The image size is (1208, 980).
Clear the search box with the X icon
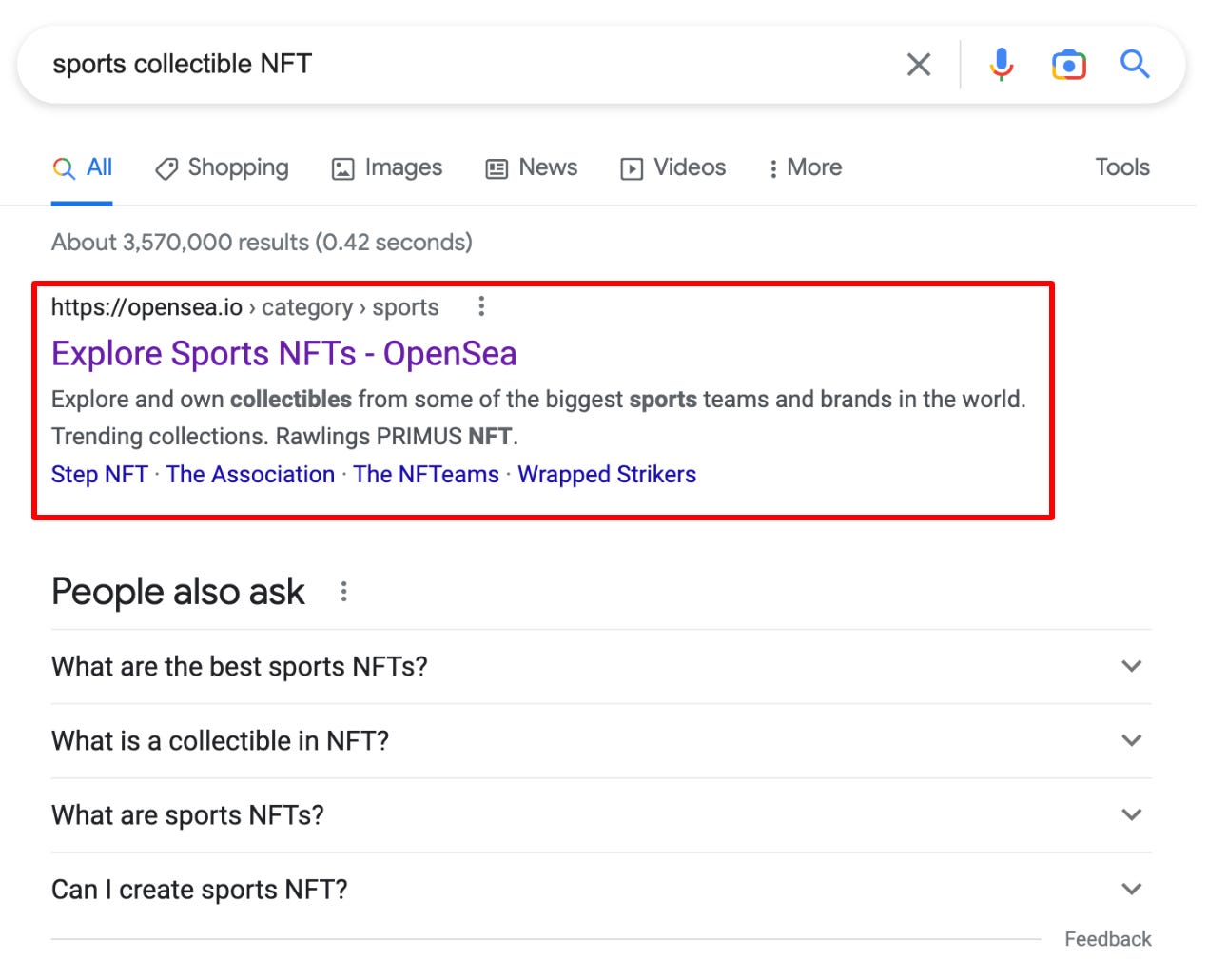click(919, 65)
